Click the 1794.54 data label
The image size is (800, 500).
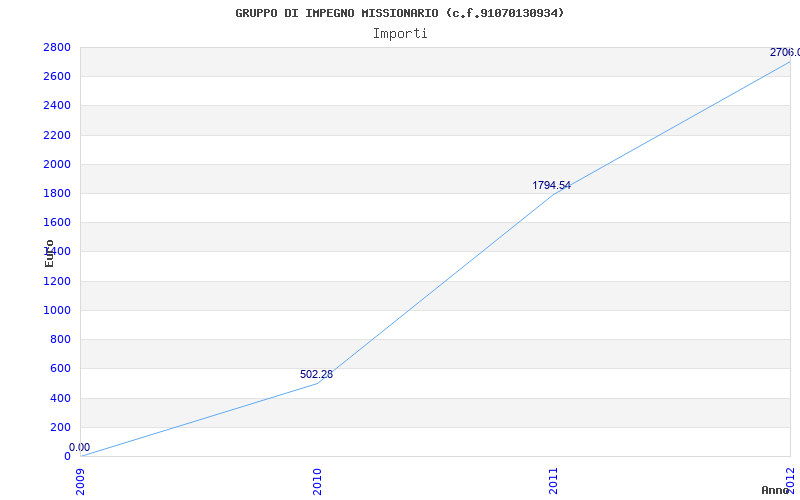552,185
